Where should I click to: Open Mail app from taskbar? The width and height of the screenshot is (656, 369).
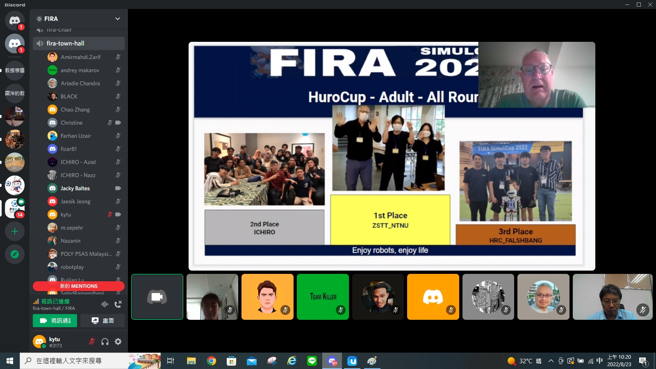[x=251, y=361]
